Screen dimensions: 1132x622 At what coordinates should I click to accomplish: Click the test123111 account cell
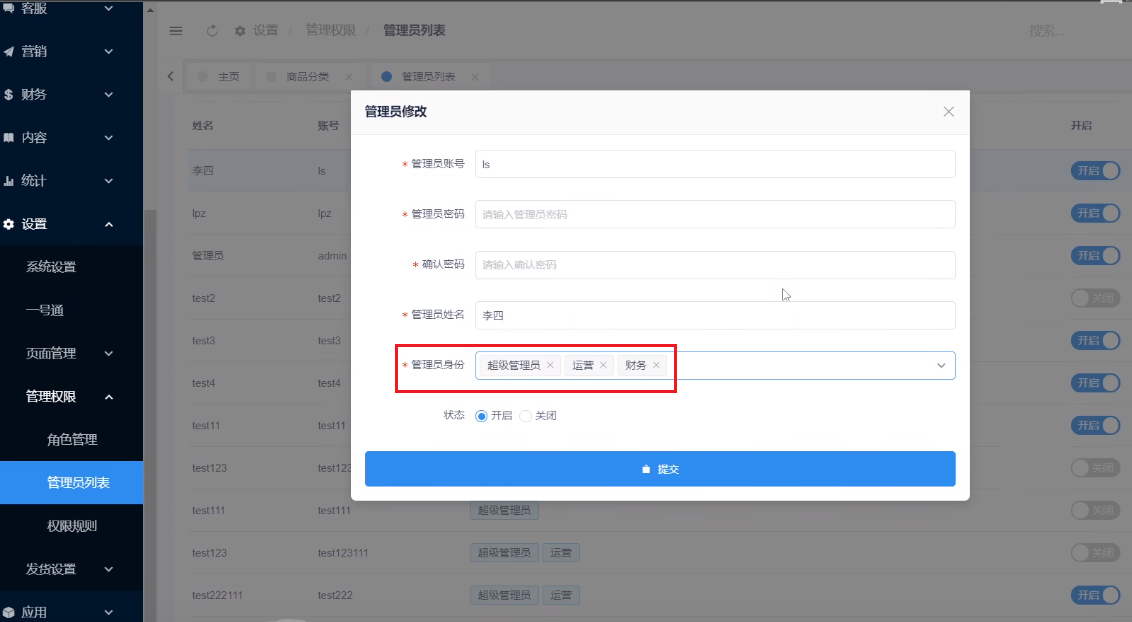coord(343,553)
